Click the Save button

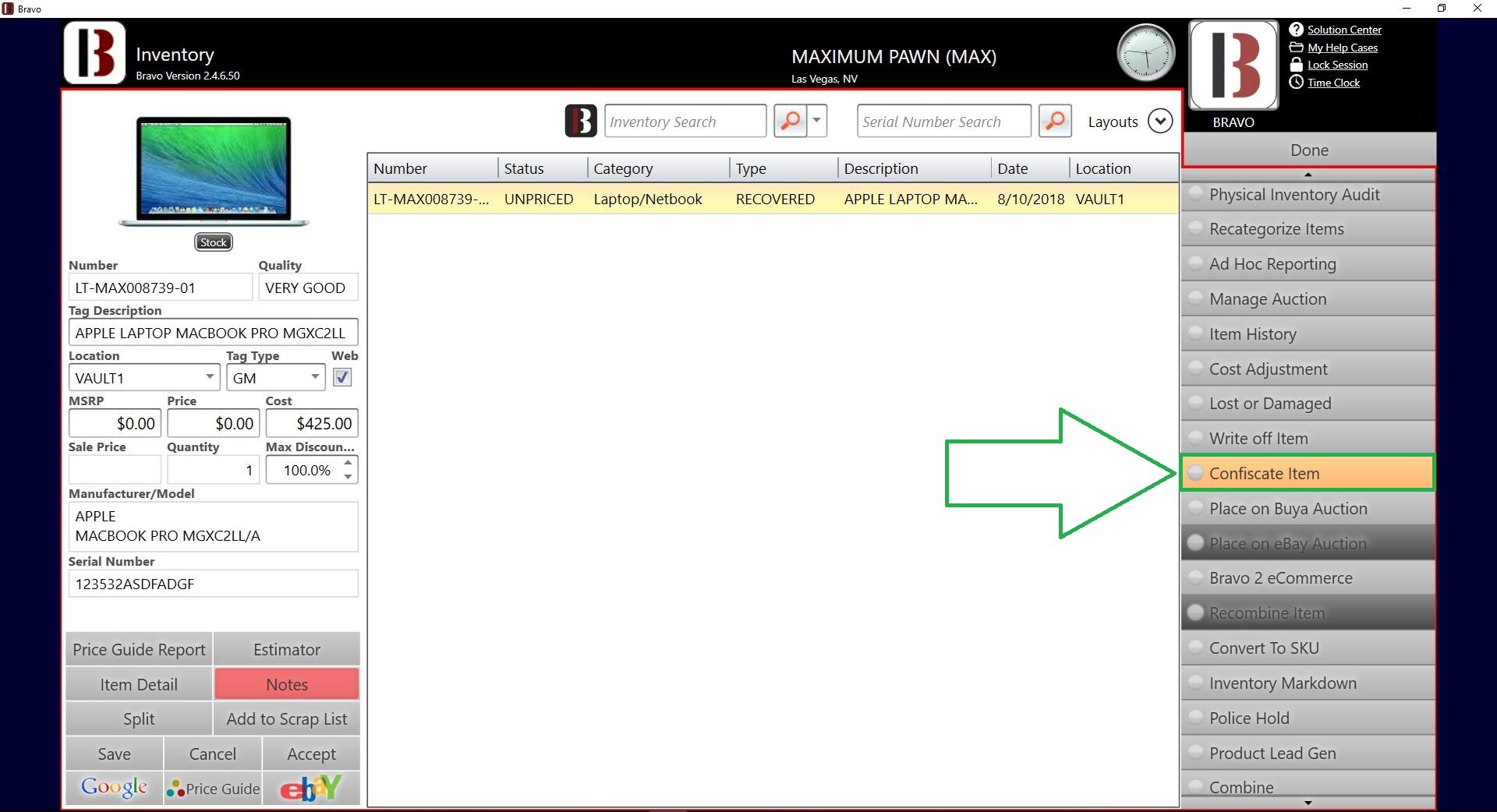pyautogui.click(x=114, y=754)
